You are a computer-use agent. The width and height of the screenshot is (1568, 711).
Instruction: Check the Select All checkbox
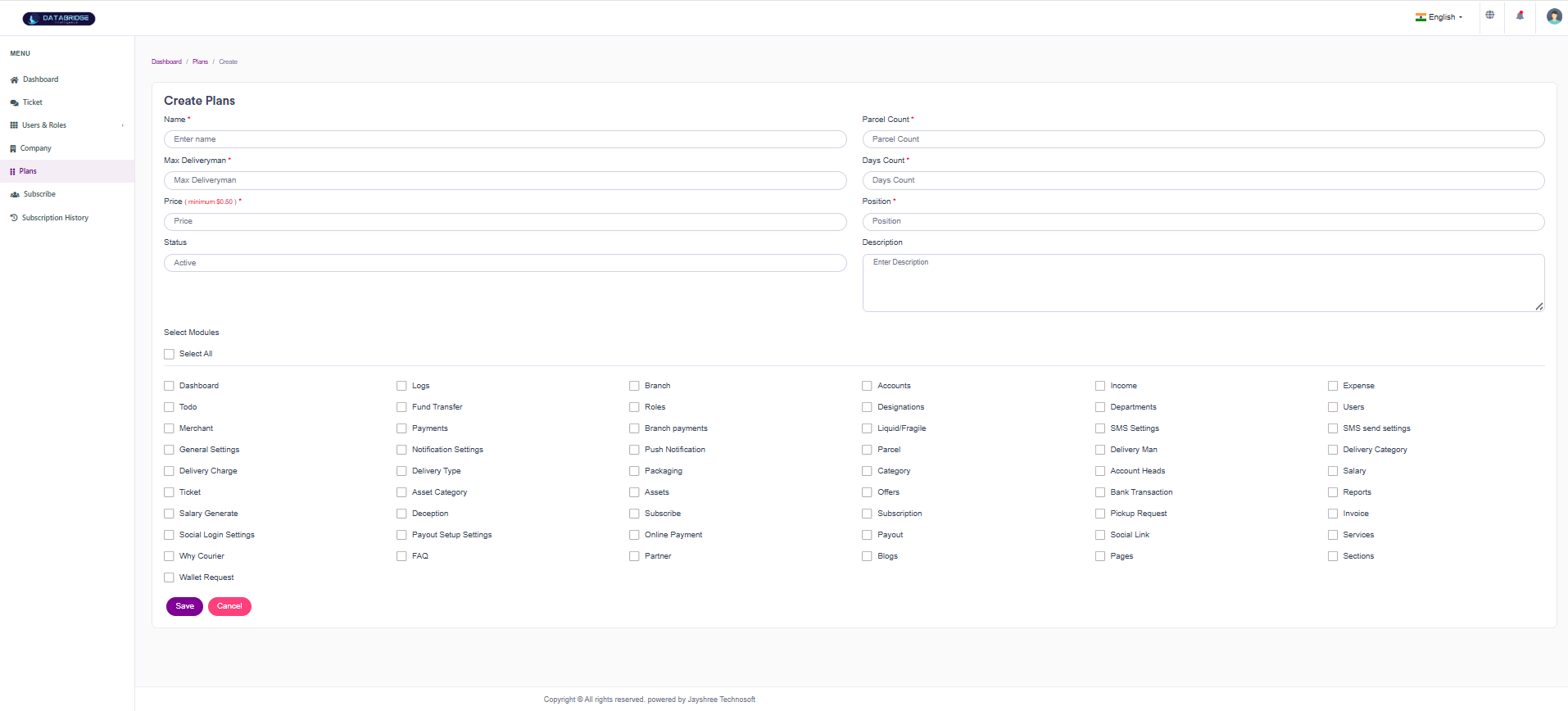click(x=169, y=354)
